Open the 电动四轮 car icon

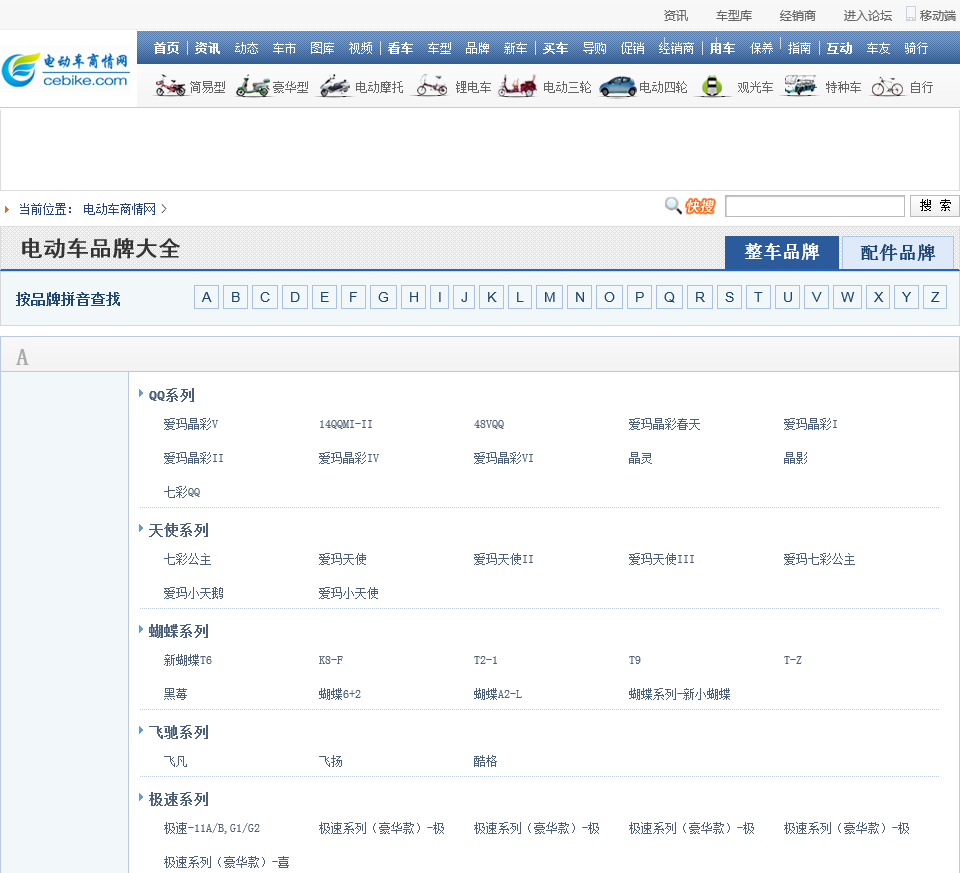click(x=618, y=86)
